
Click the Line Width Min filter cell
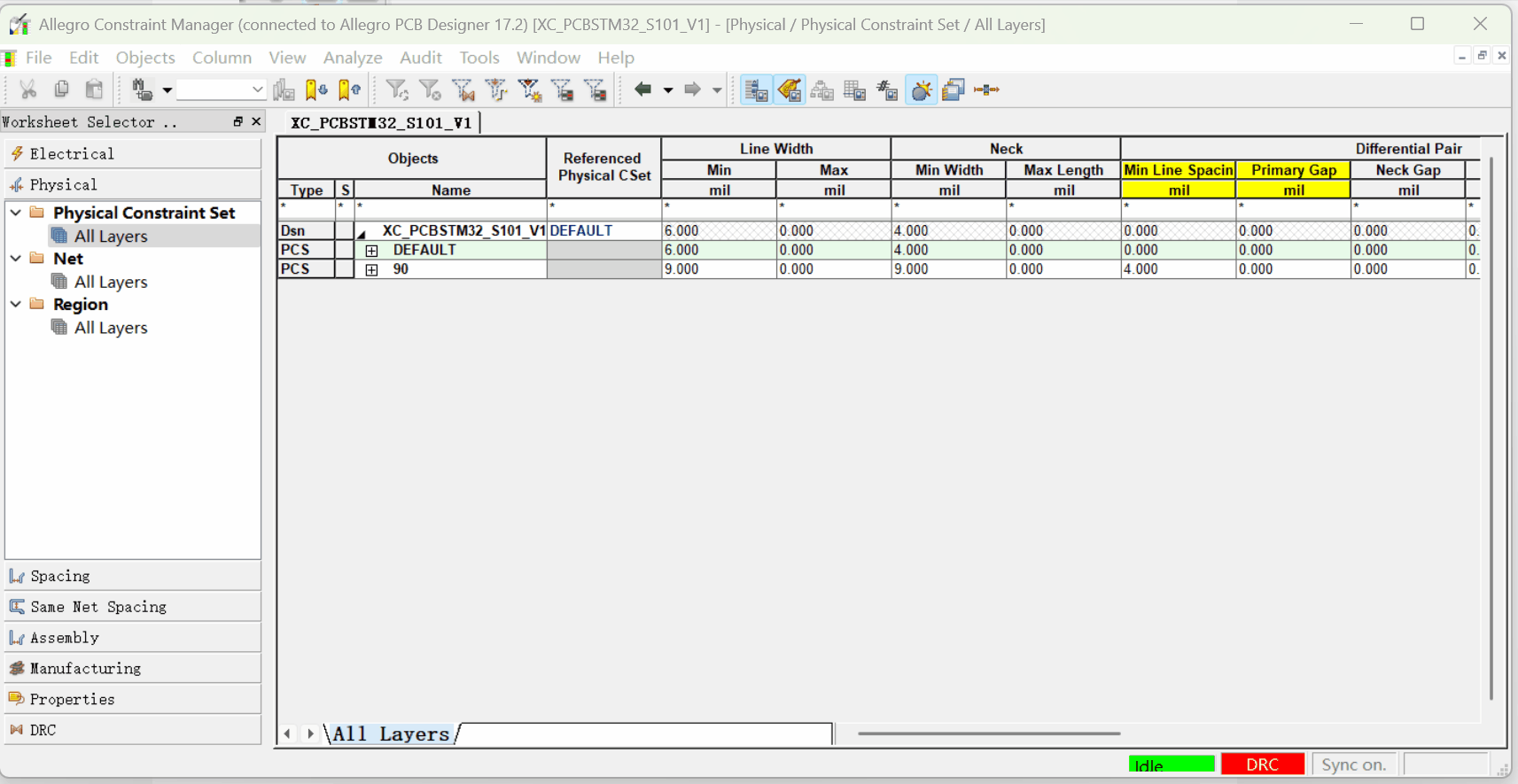tap(719, 208)
